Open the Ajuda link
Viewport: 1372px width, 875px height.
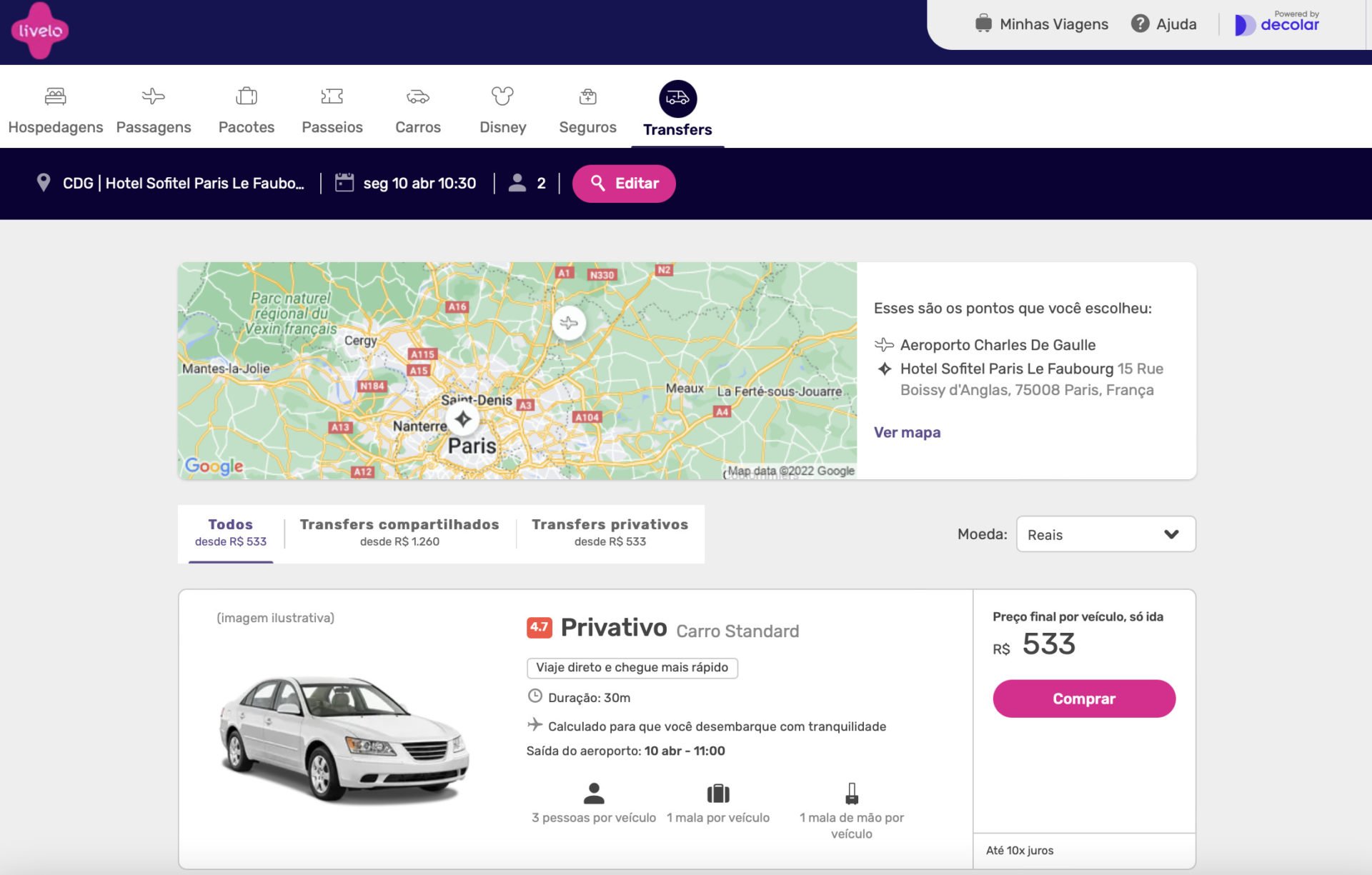click(1176, 24)
